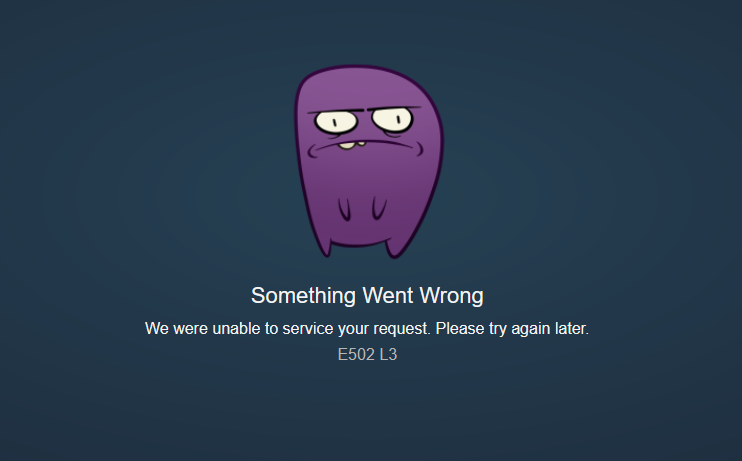Click the word "Wrong" in heading
Image resolution: width=742 pixels, height=461 pixels.
[451, 296]
